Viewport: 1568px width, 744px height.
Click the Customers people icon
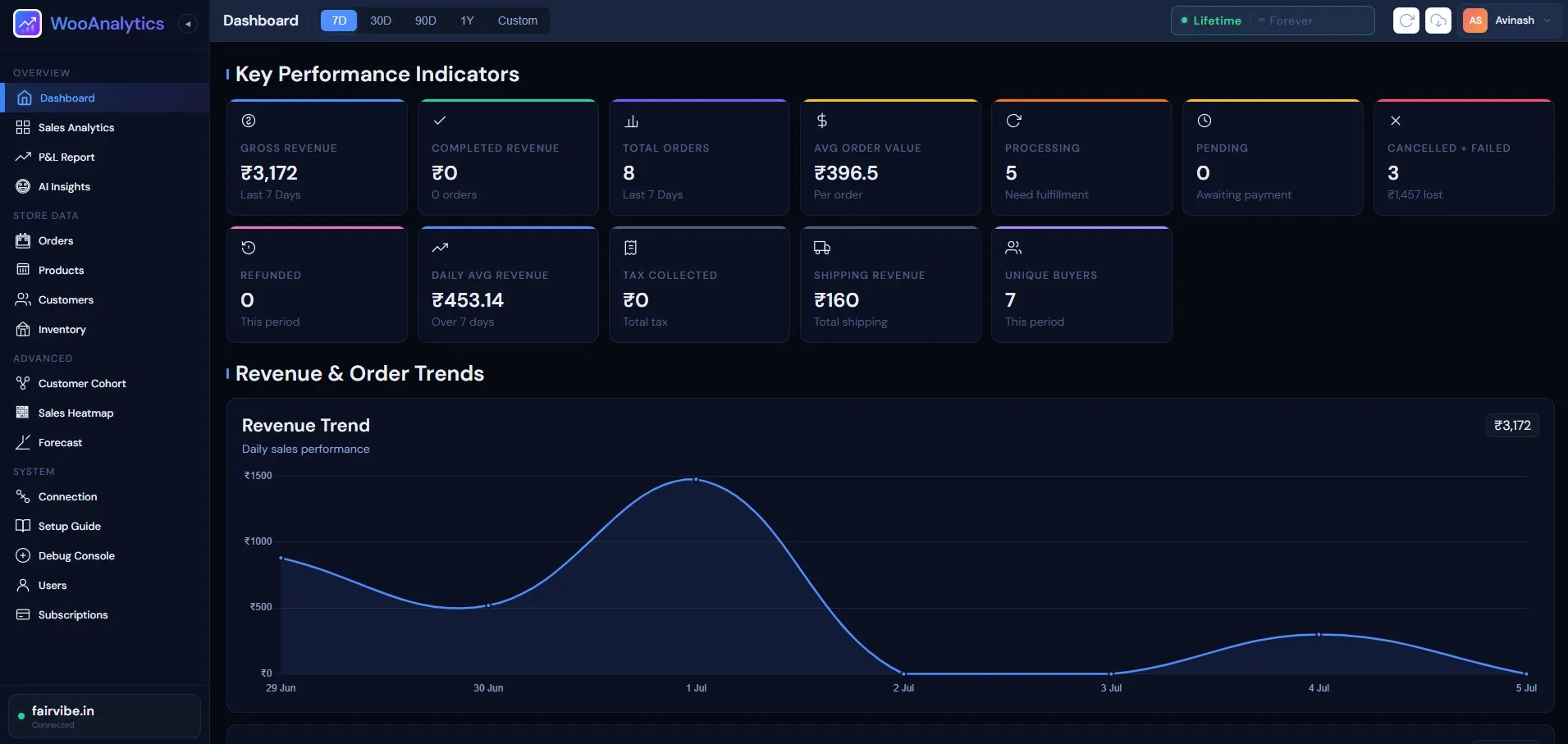[x=23, y=299]
